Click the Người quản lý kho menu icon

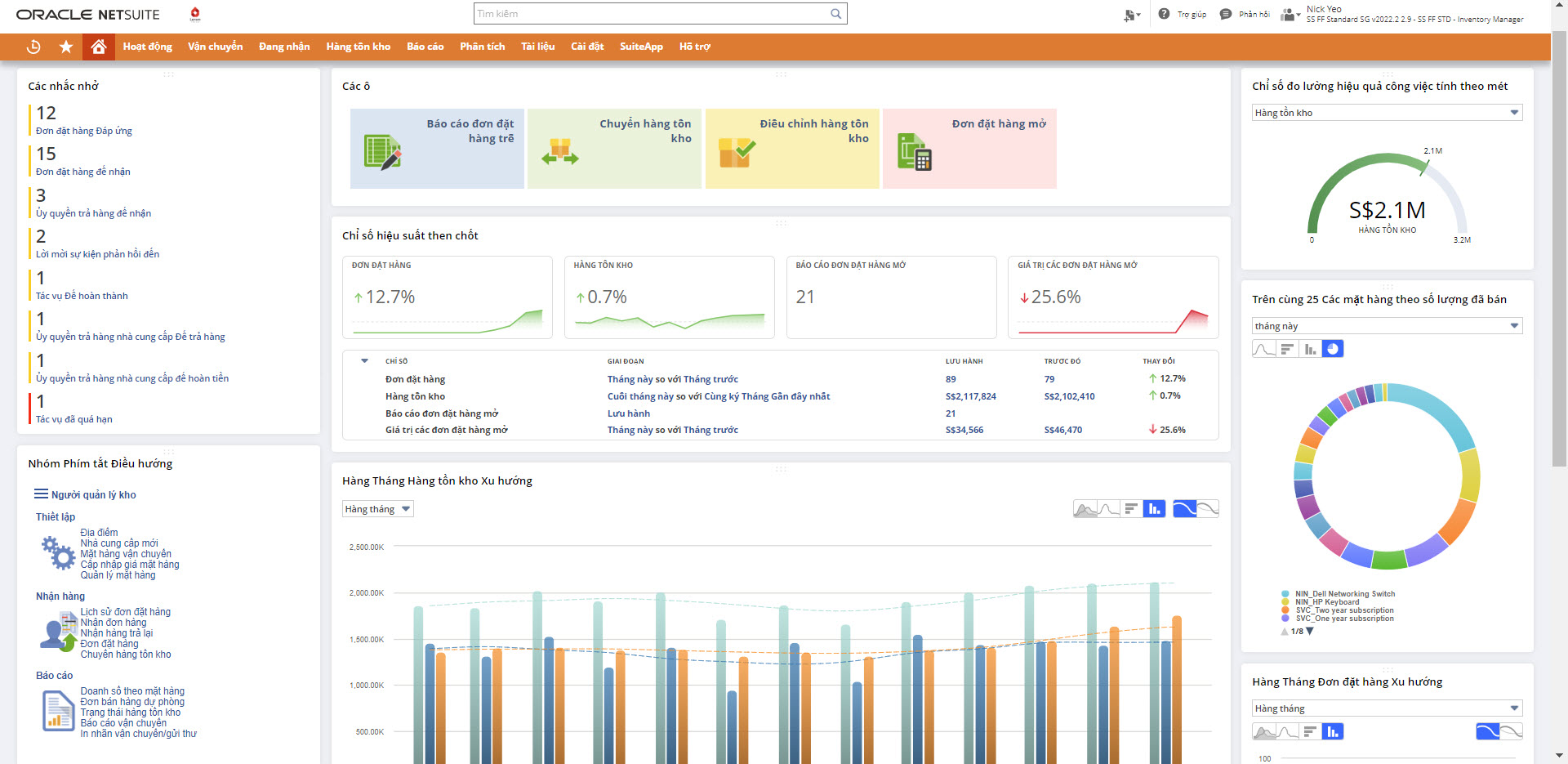click(41, 494)
